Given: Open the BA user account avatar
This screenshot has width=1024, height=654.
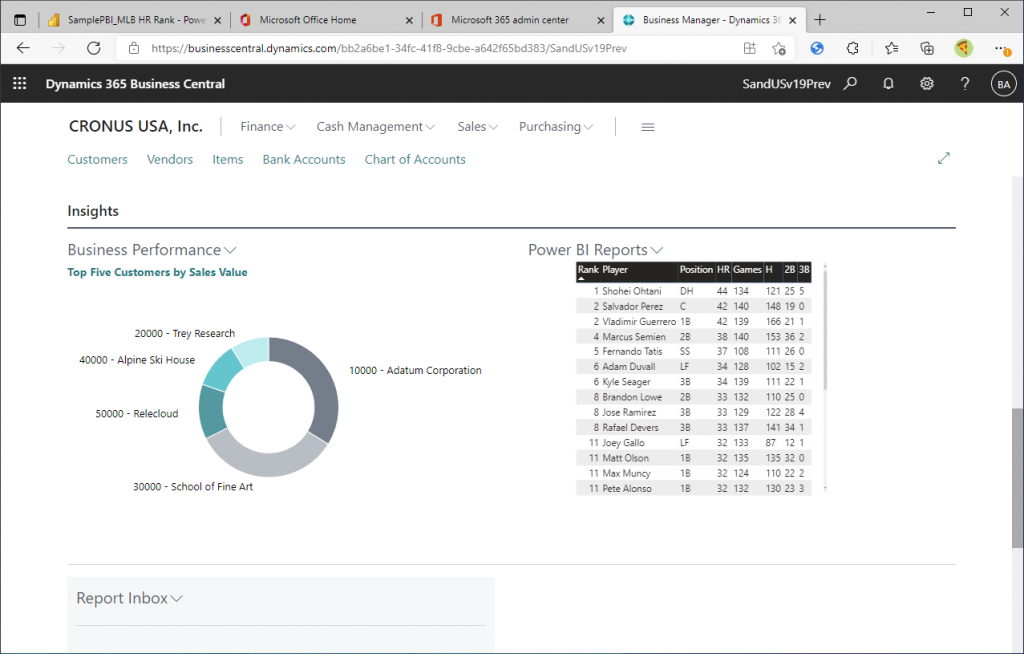Looking at the screenshot, I should 1004,84.
